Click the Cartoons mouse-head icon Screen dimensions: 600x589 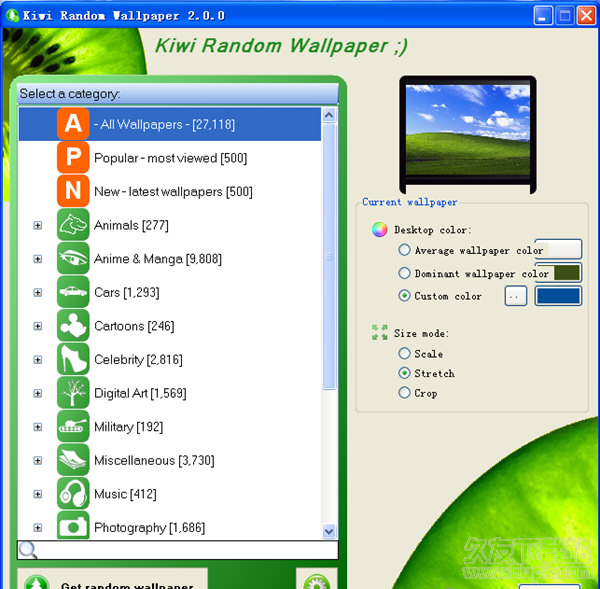(x=73, y=326)
